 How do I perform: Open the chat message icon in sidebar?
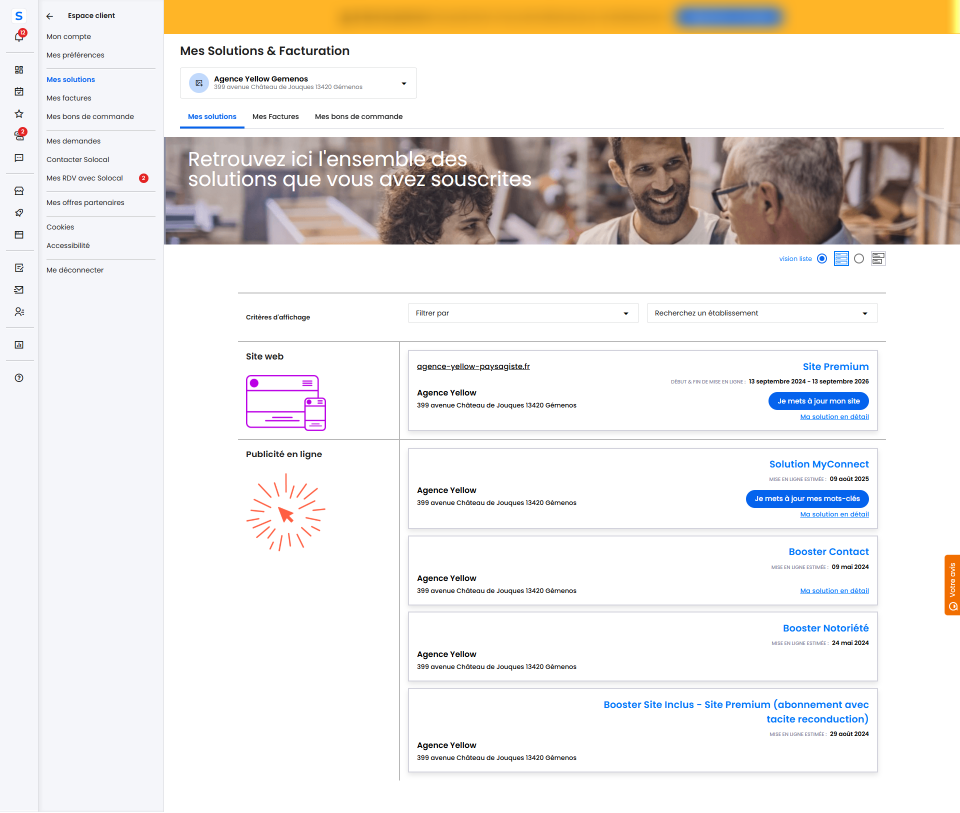tap(19, 158)
